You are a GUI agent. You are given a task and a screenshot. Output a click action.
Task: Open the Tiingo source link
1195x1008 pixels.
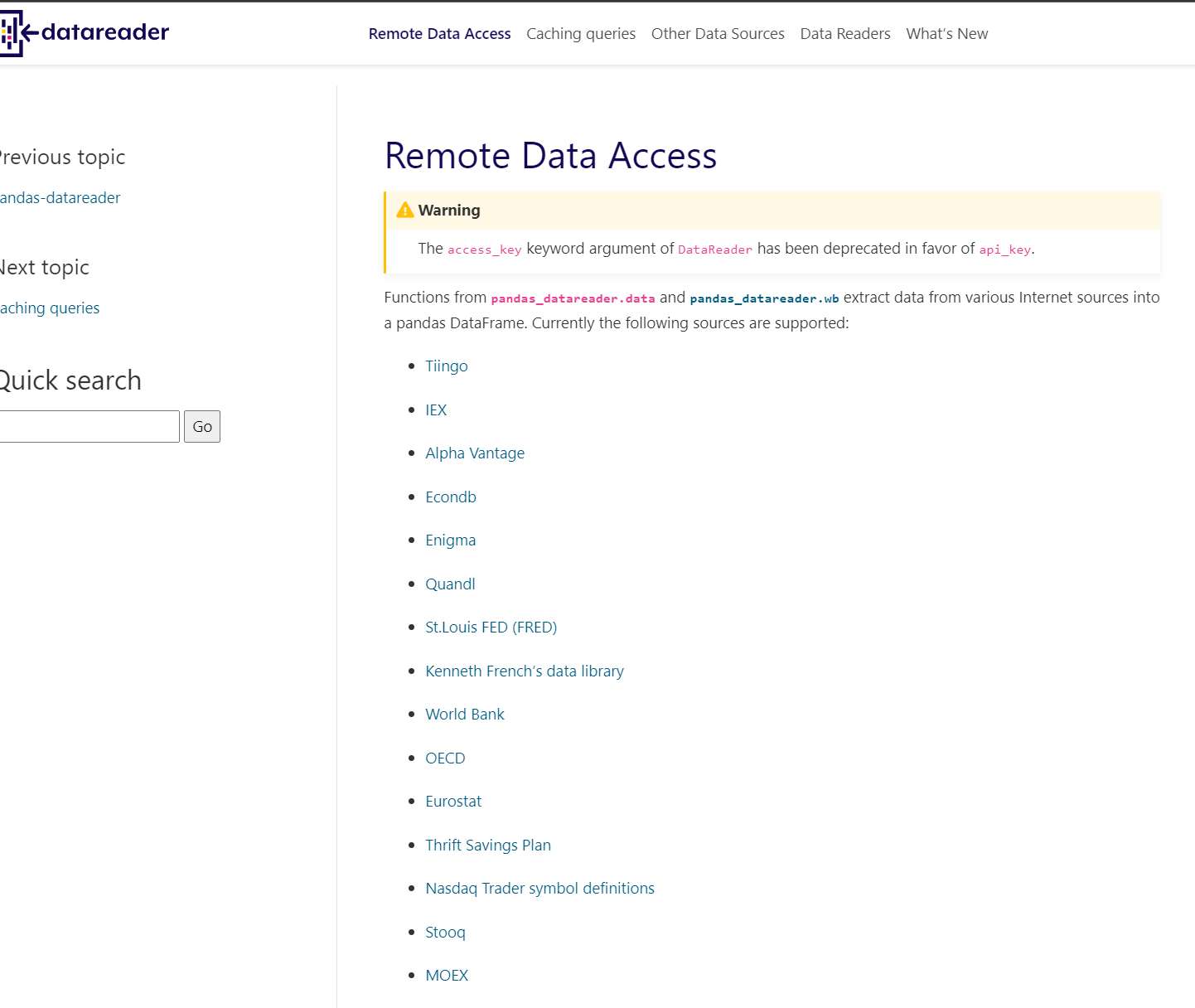coord(447,366)
